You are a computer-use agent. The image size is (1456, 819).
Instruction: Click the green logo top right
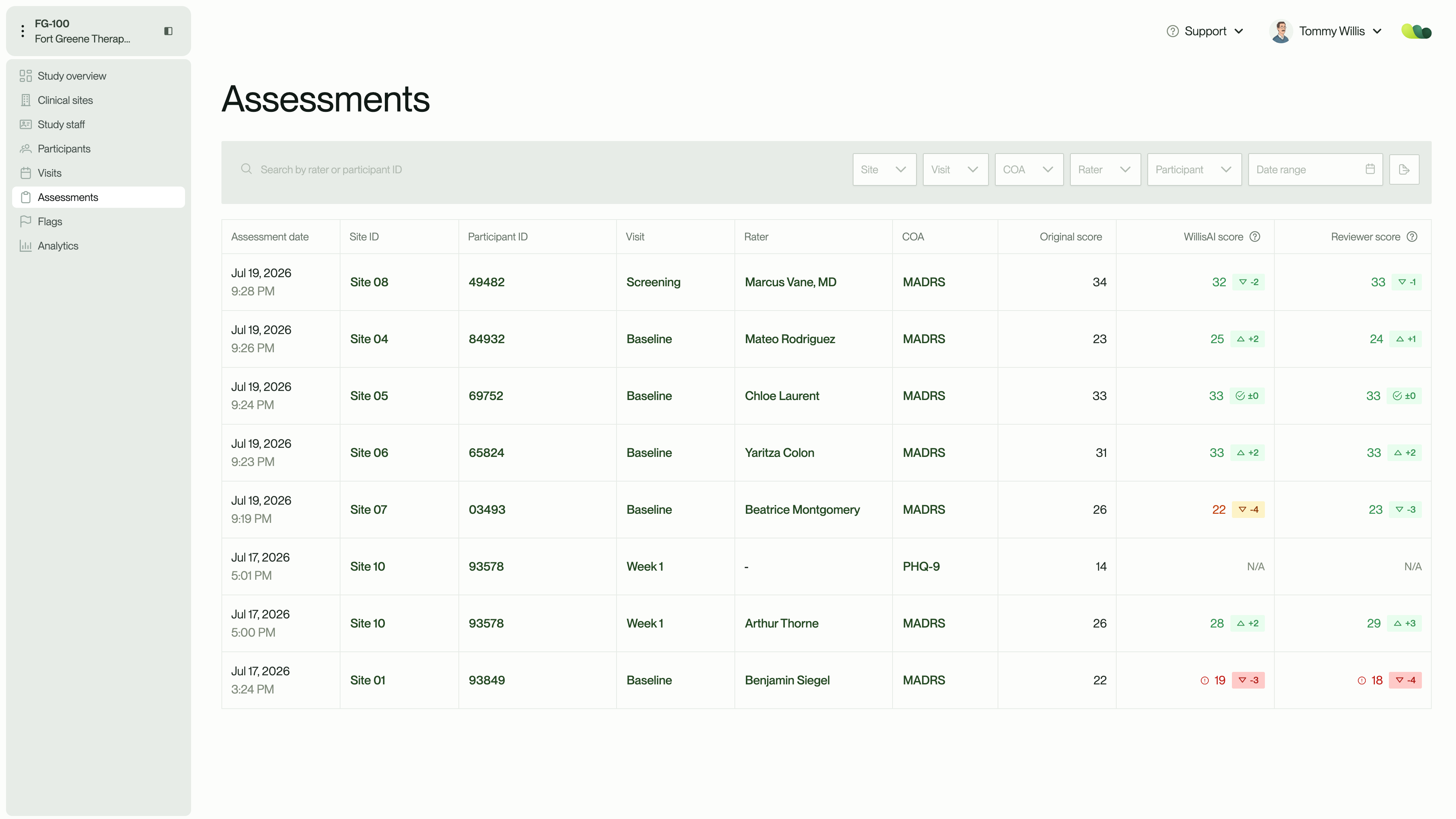click(1416, 31)
